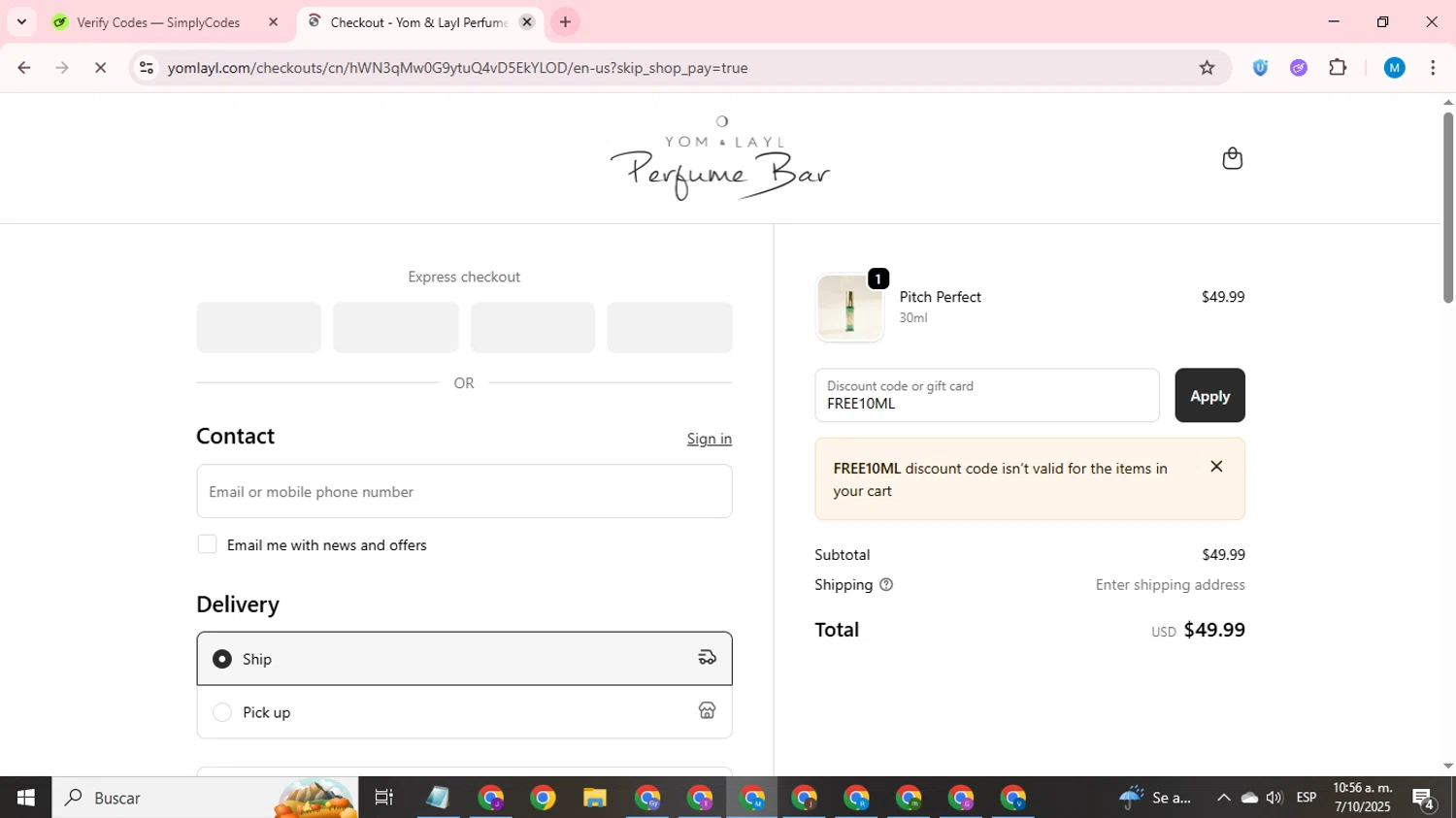Click the OneDrive cloud tray icon
Screen dimensions: 1456x818
tap(1249, 798)
